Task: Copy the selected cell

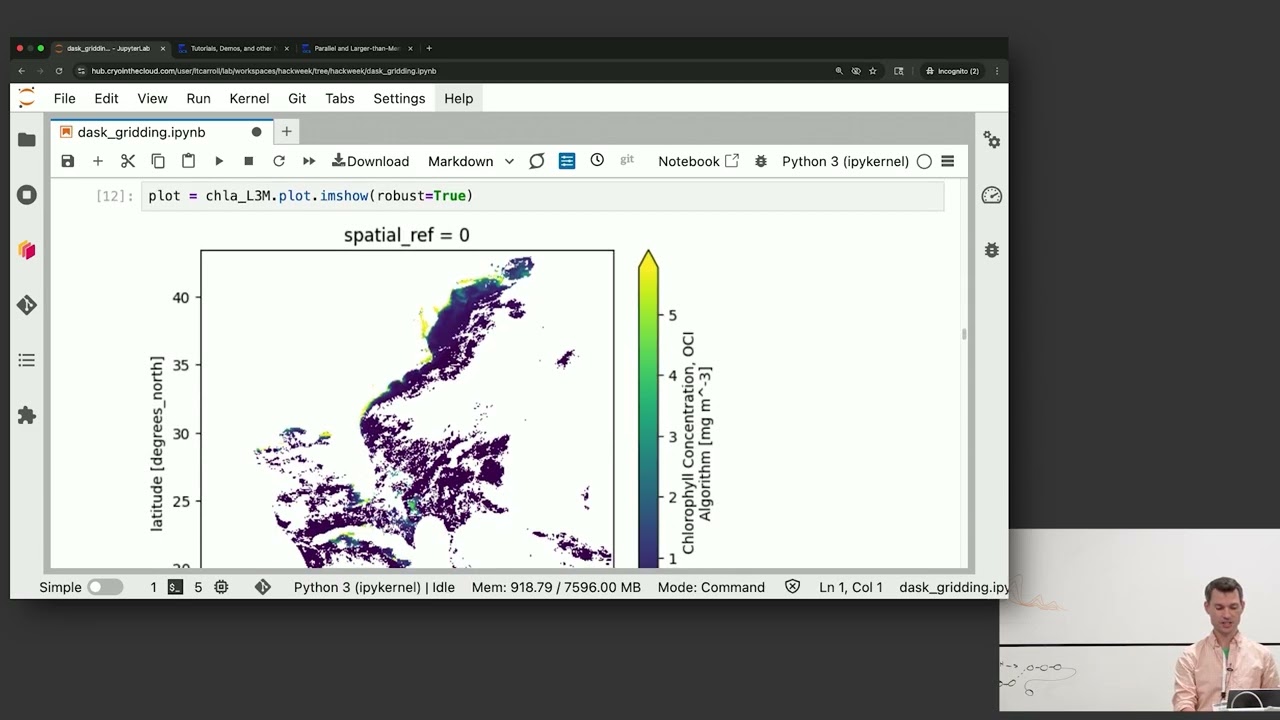Action: coord(158,161)
